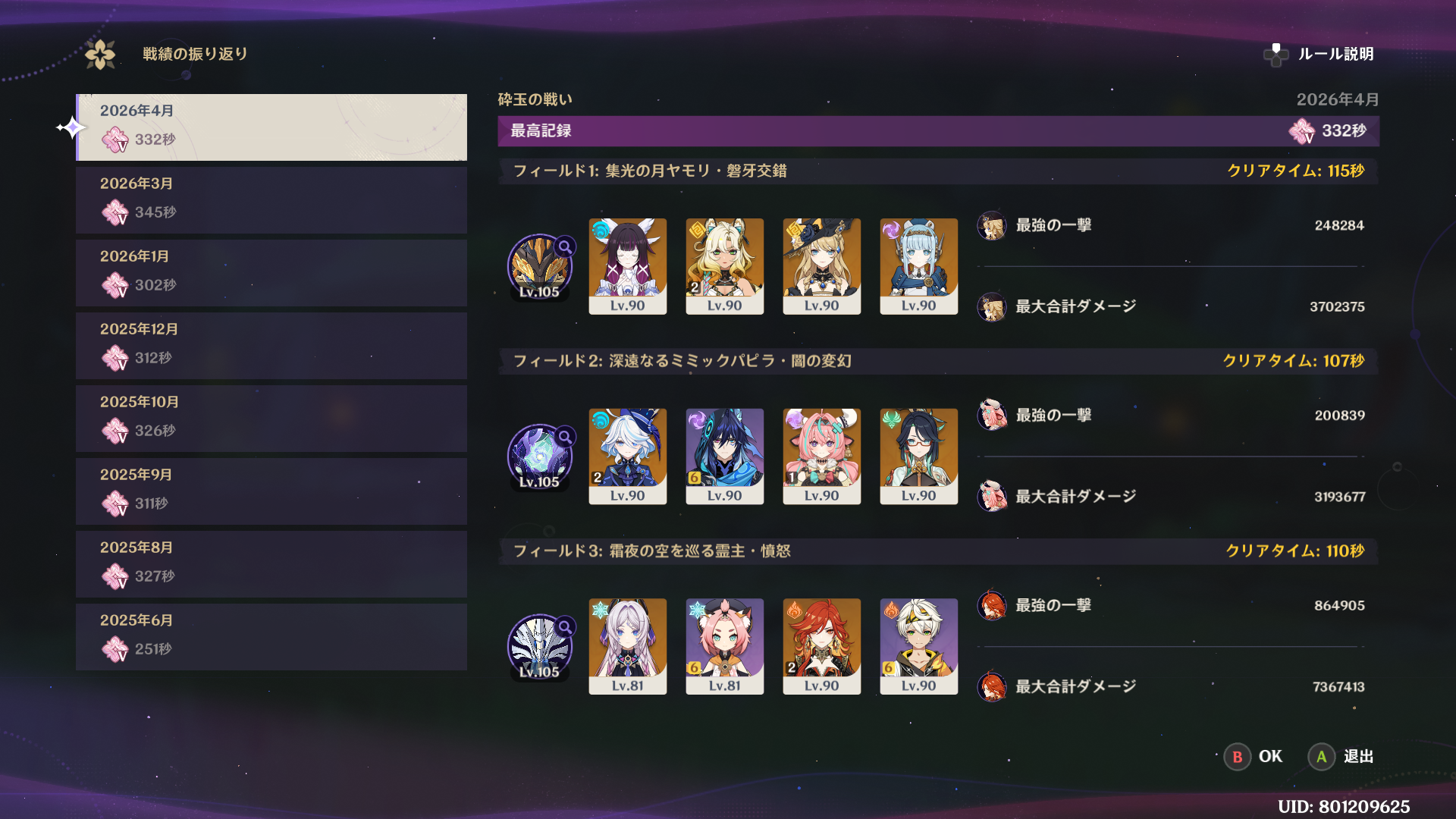
Task: Inspect Field 2 boss Lv.105 icon
Action: pos(539,457)
